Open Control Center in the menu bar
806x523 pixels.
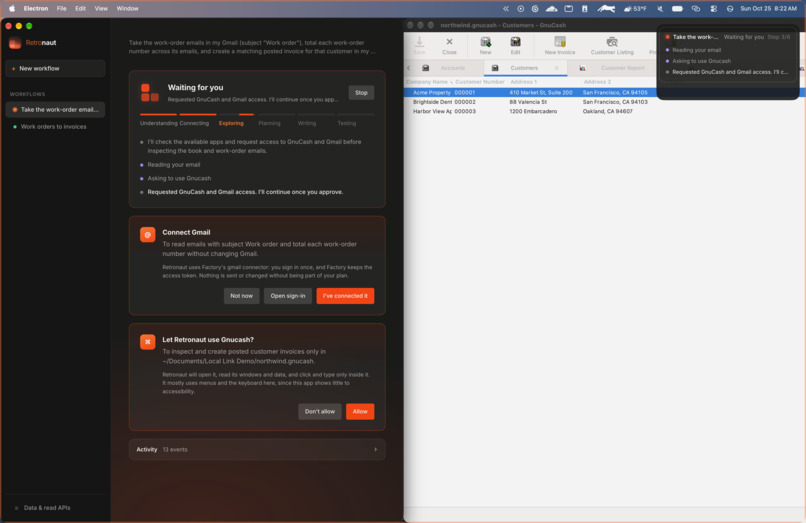pyautogui.click(x=713, y=9)
